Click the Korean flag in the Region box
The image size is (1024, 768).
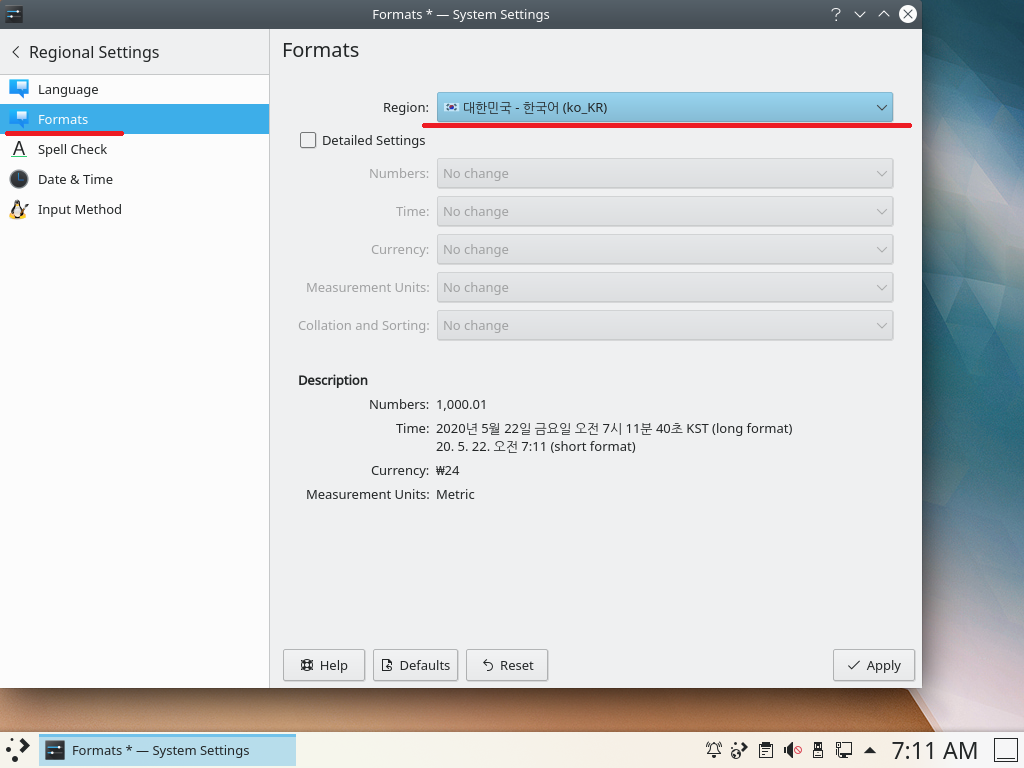pos(451,107)
